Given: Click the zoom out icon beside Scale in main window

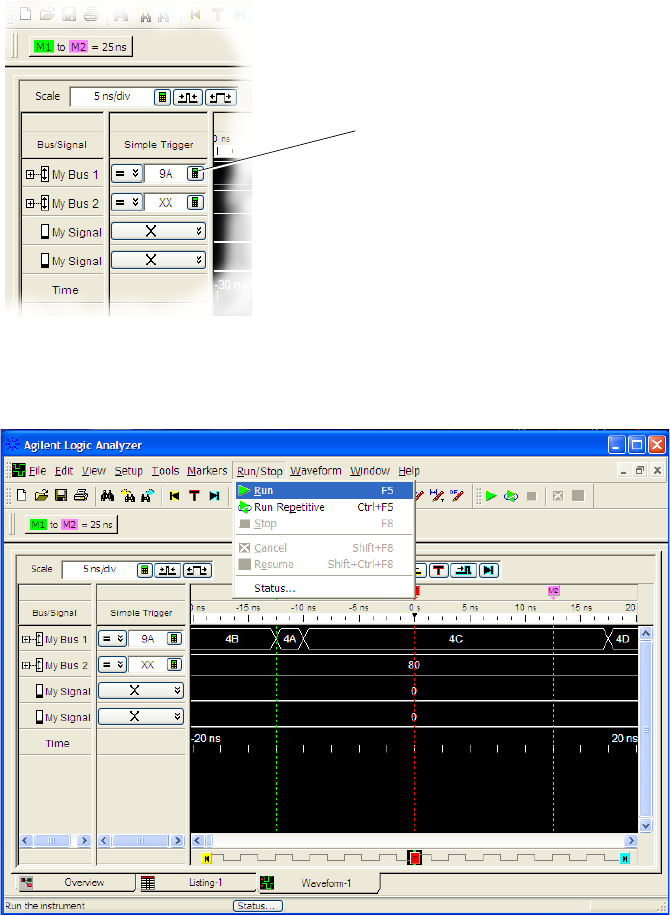Looking at the screenshot, I should (x=168, y=570).
